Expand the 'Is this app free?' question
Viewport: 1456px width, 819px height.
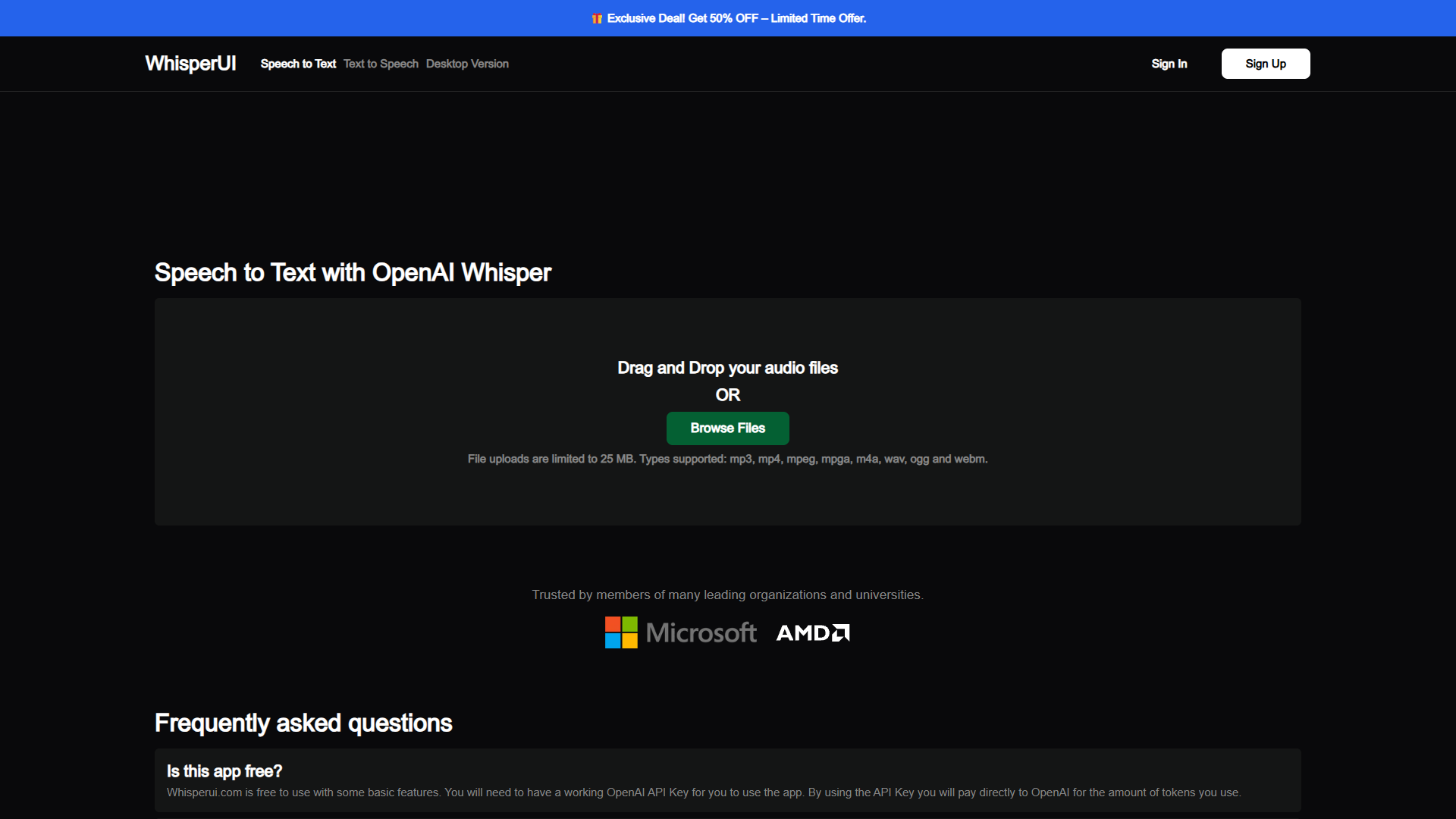pos(224,771)
